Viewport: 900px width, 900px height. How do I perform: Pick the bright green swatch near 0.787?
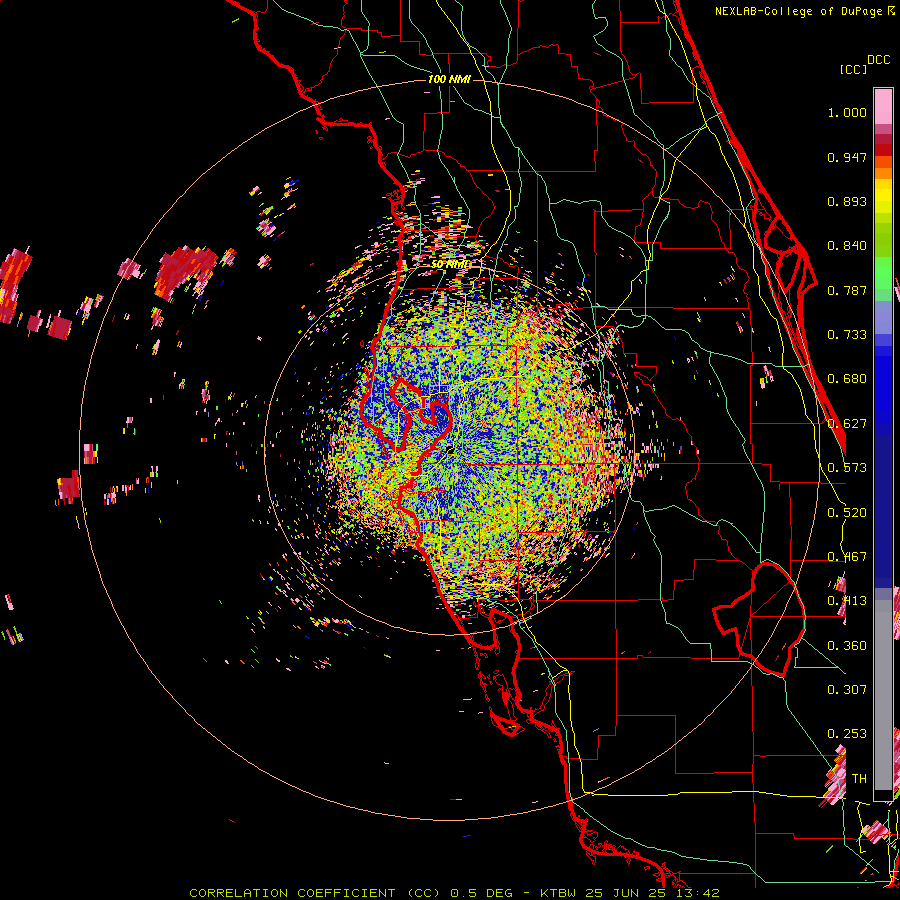pyautogui.click(x=883, y=274)
